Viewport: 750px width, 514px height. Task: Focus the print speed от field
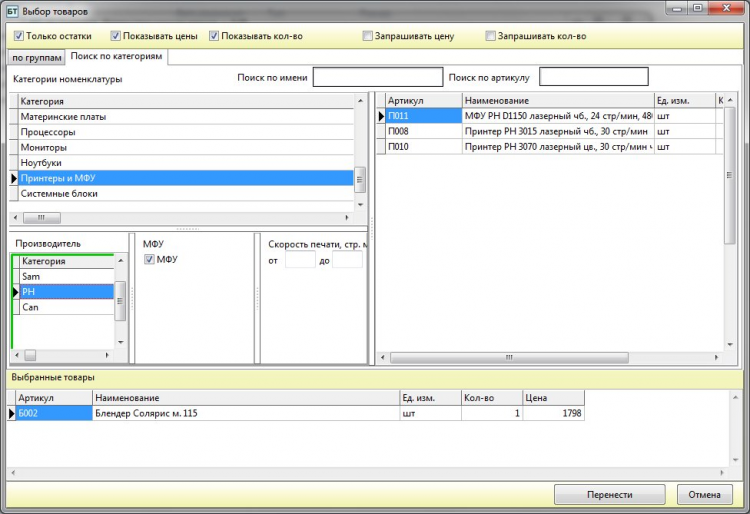pos(300,261)
